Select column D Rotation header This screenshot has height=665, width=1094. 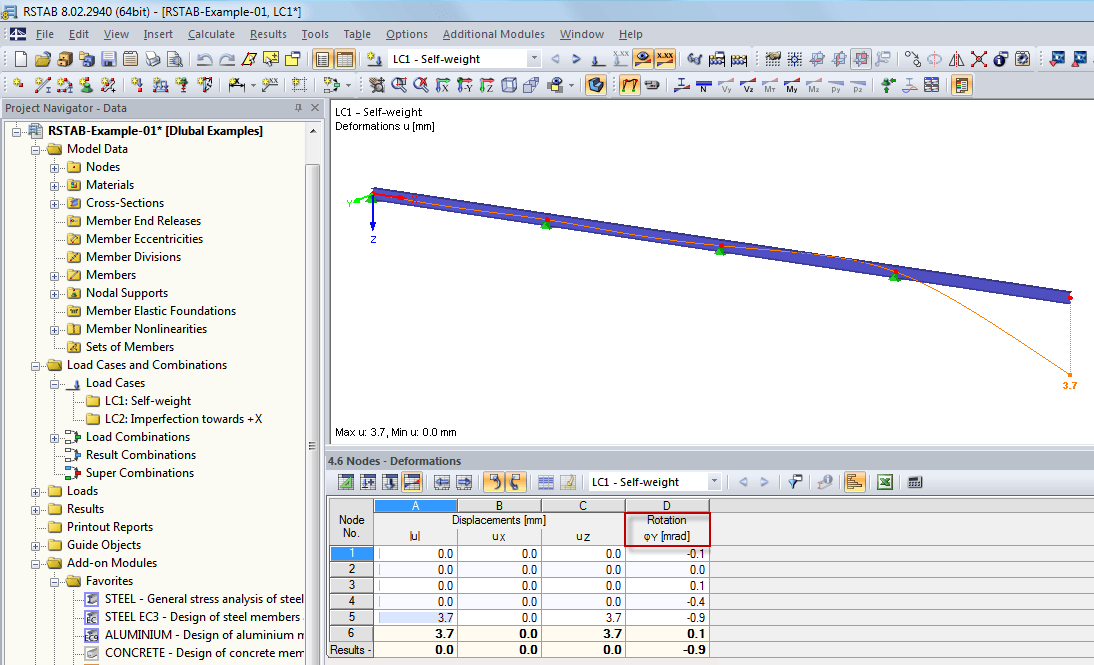point(666,506)
